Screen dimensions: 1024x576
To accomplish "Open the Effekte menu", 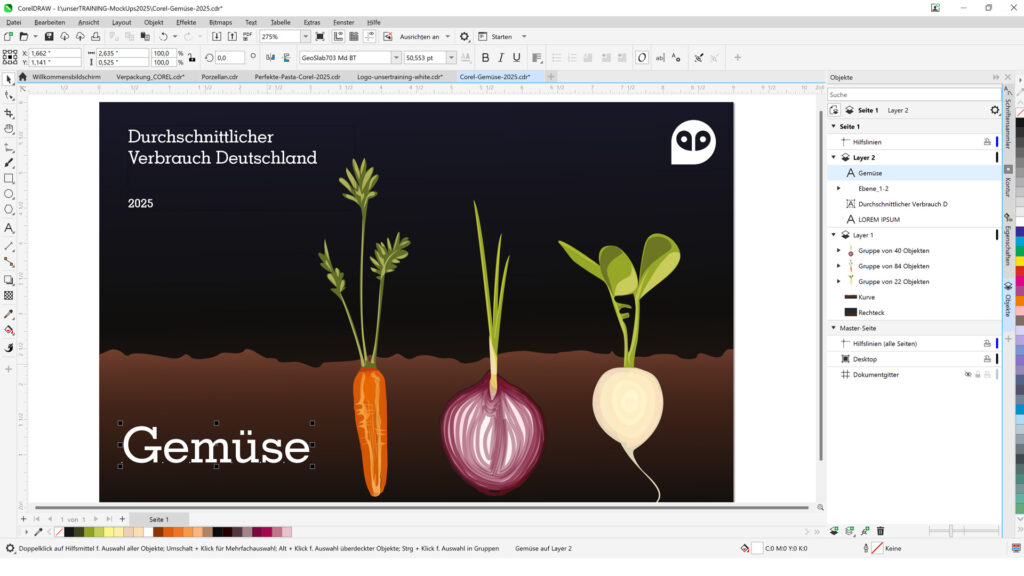I will (186, 22).
